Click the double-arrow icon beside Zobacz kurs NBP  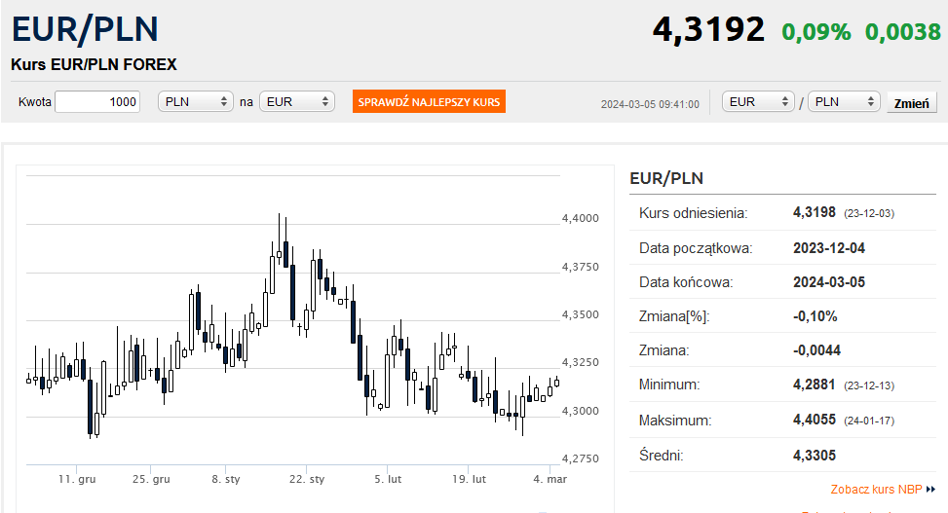point(930,490)
